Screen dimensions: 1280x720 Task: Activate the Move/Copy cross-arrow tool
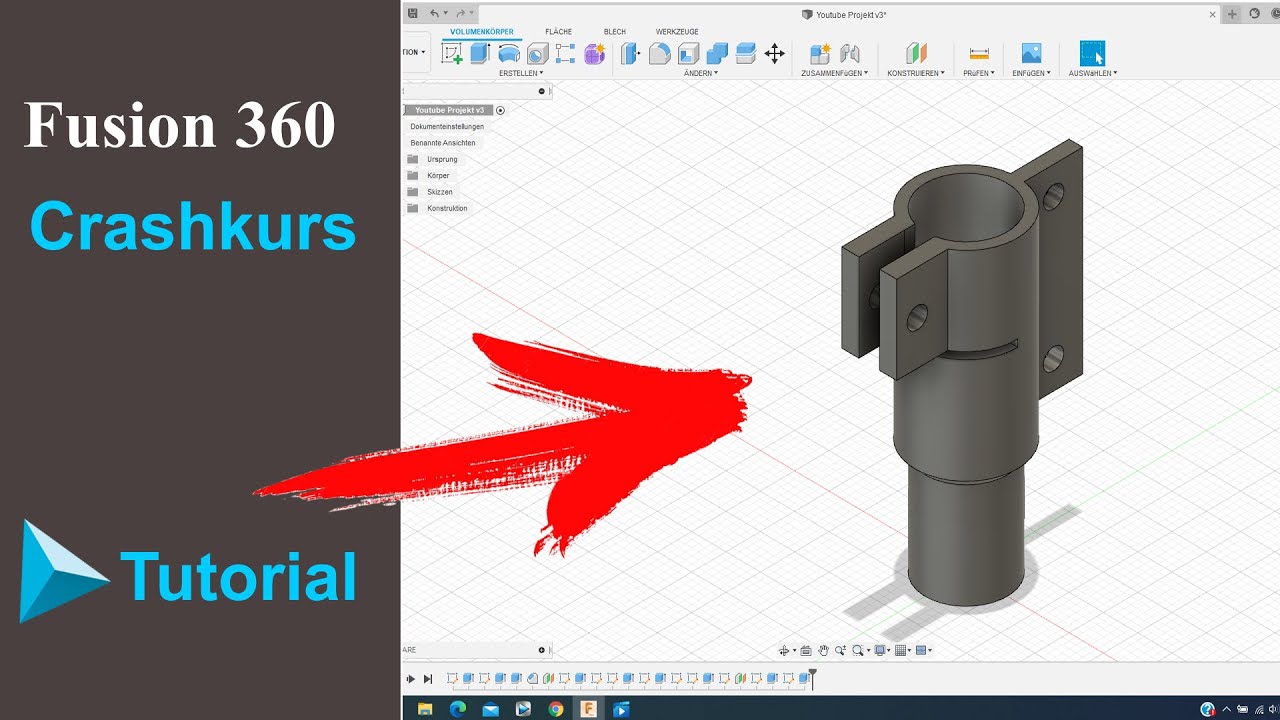tap(774, 54)
